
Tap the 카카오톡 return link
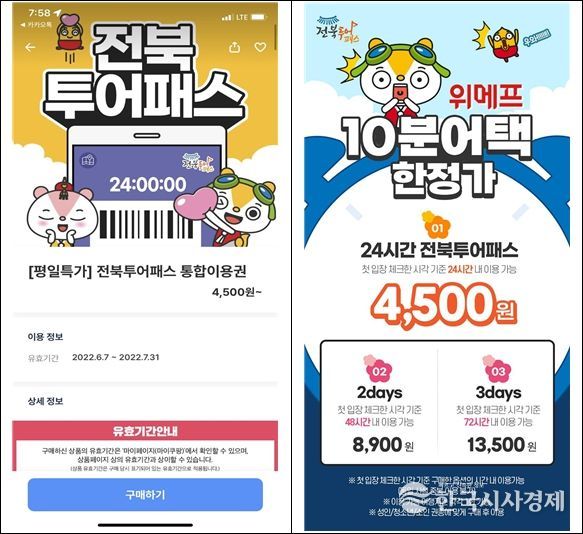36,25
